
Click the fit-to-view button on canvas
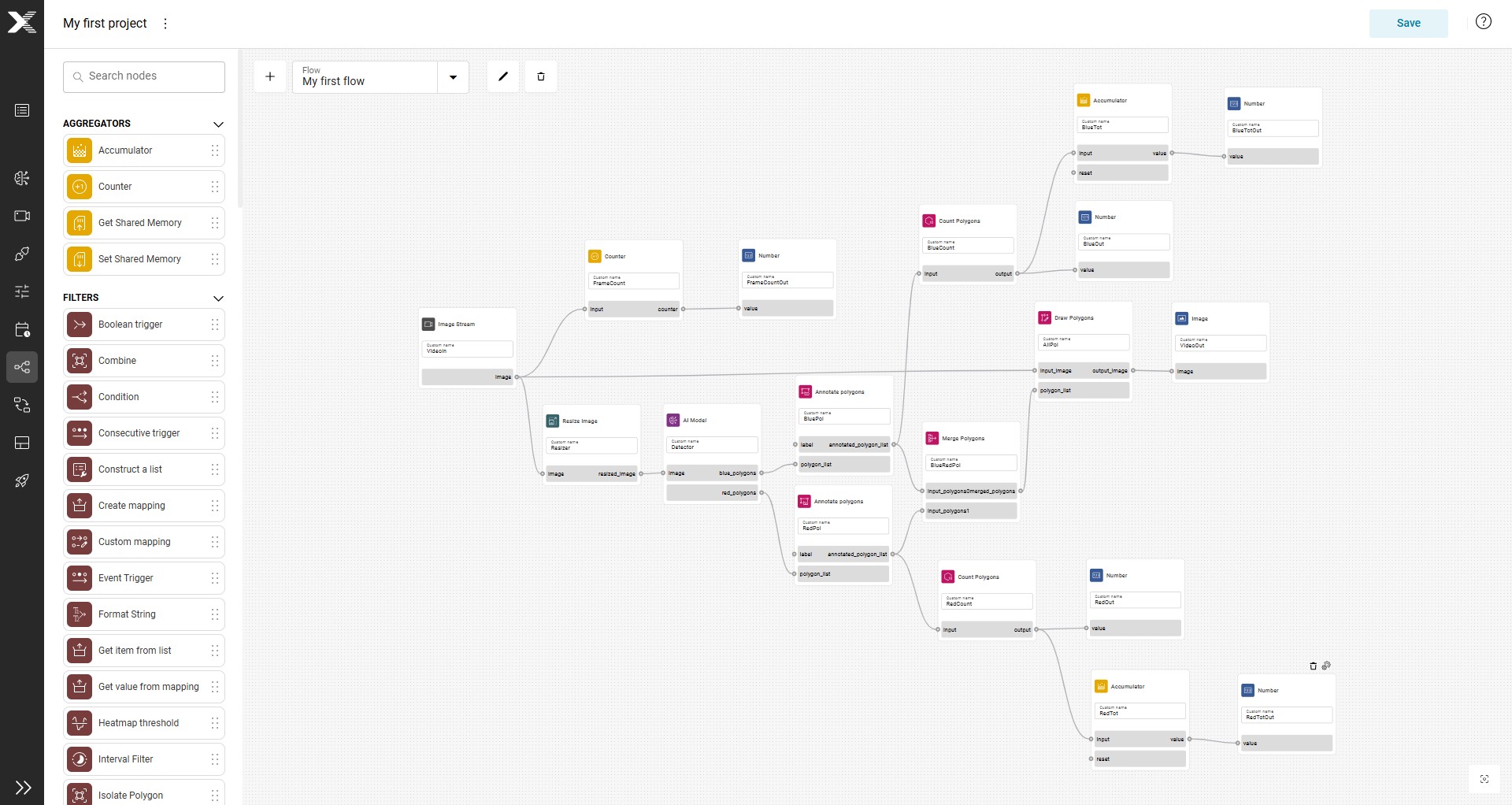tap(1484, 779)
